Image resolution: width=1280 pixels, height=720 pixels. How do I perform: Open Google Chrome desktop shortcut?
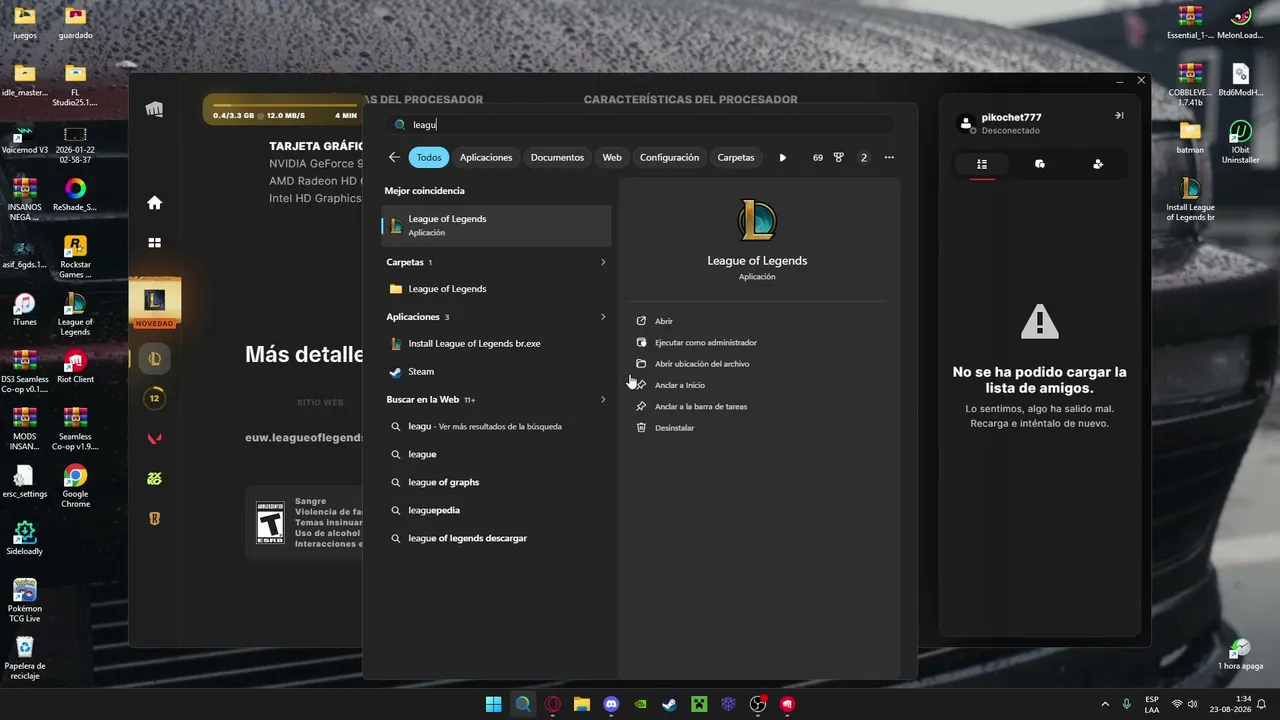[75, 486]
